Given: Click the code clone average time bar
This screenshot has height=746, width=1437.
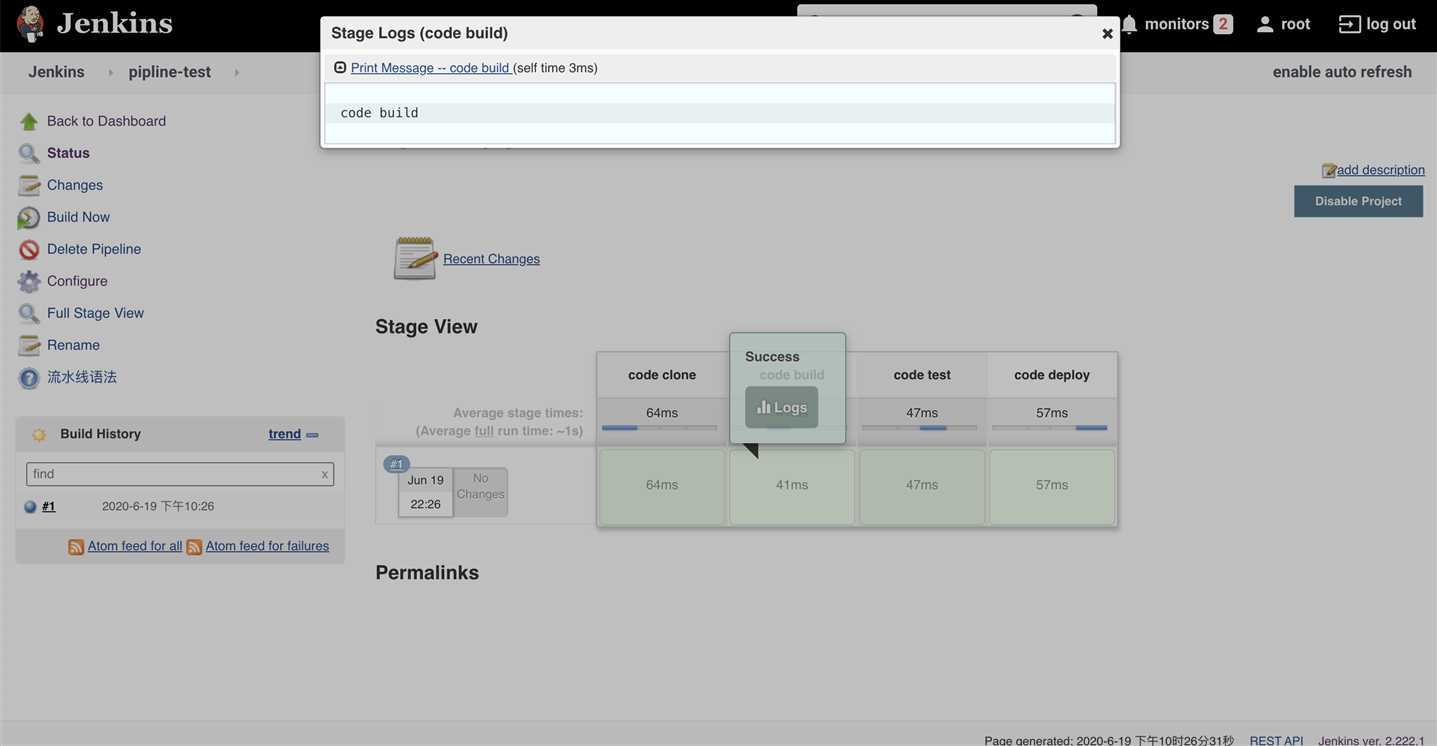Looking at the screenshot, I should point(660,428).
